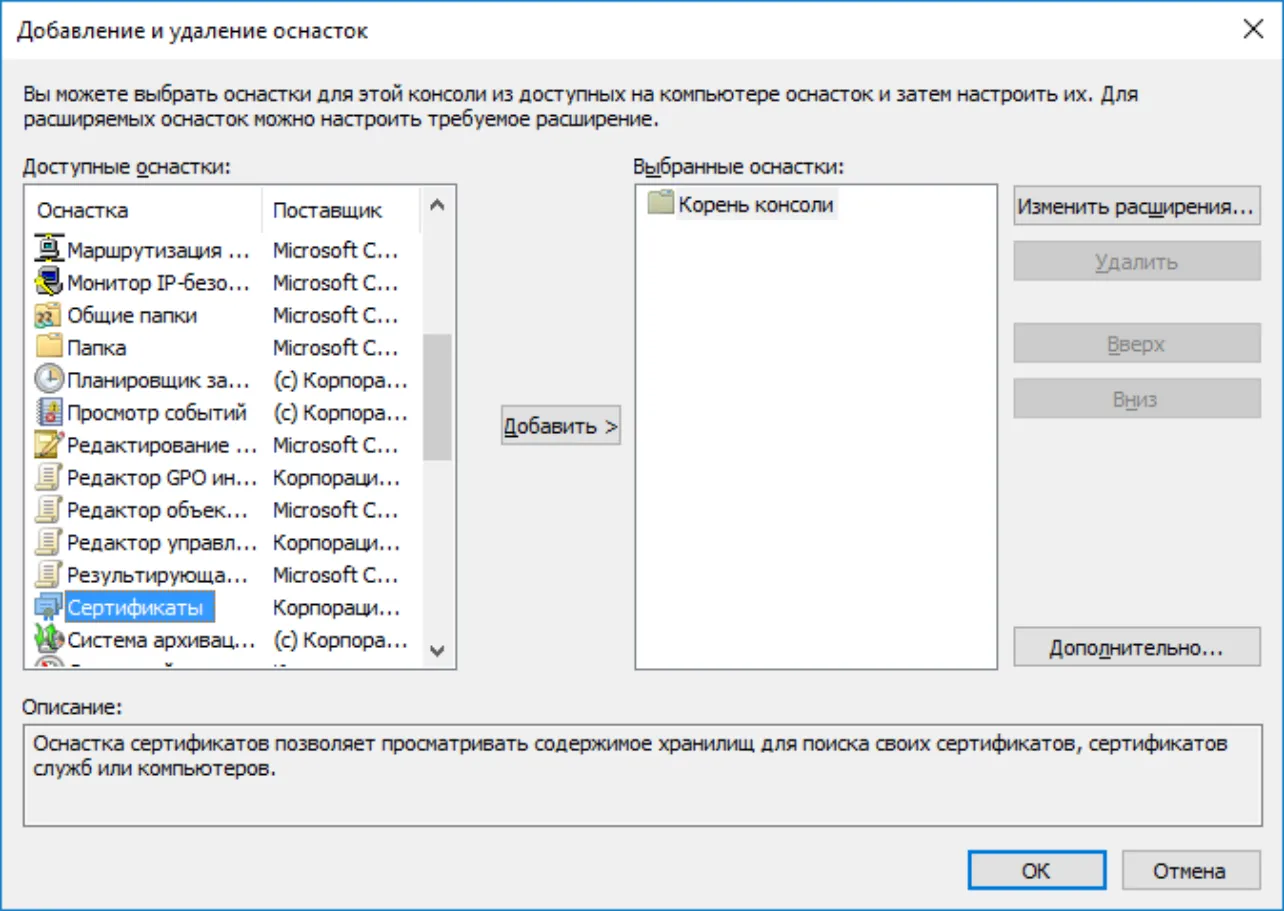Confirm with the OK button
Viewport: 1284px width, 911px height.
(1037, 870)
